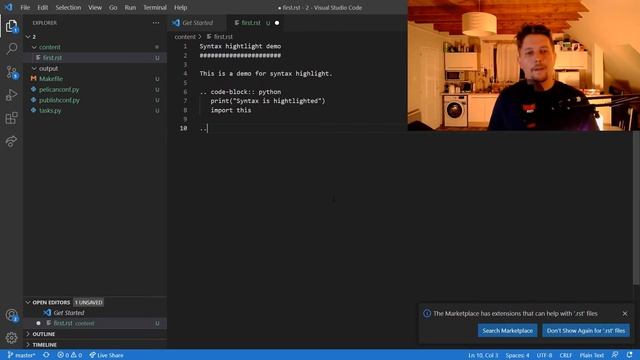
Task: Collapse the output folder
Action: tap(34, 69)
